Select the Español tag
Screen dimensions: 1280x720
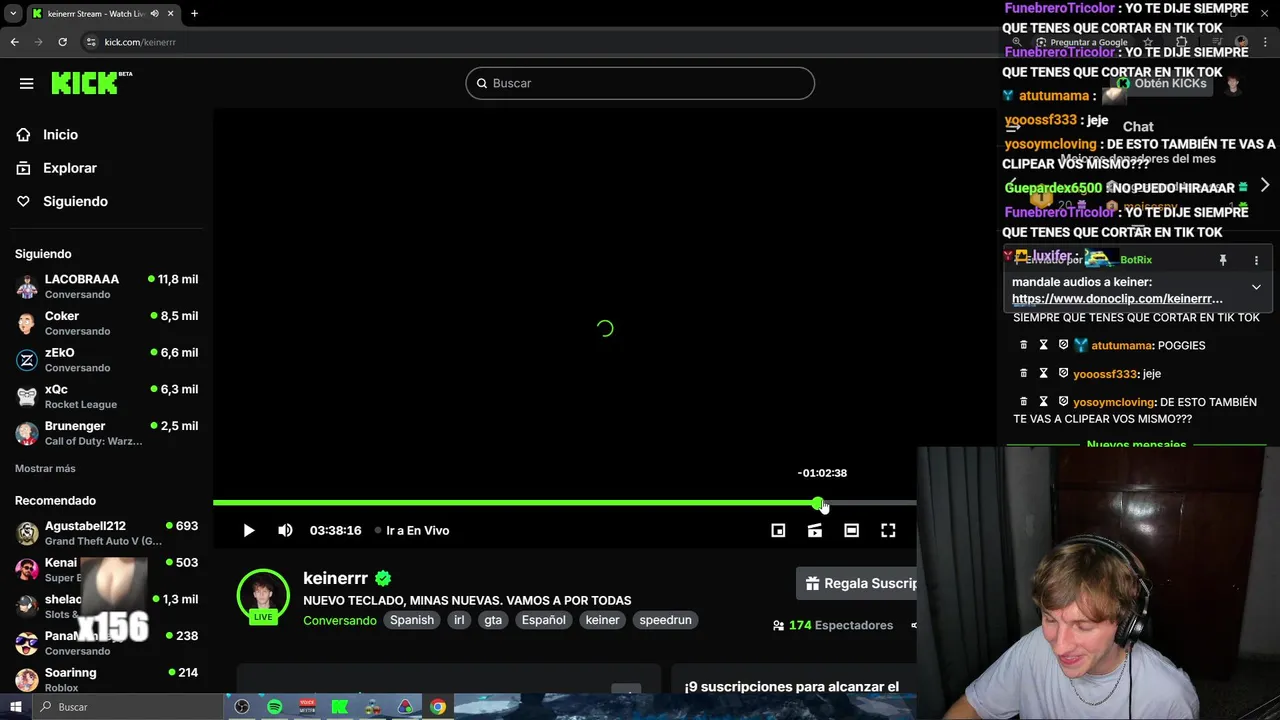click(x=543, y=620)
